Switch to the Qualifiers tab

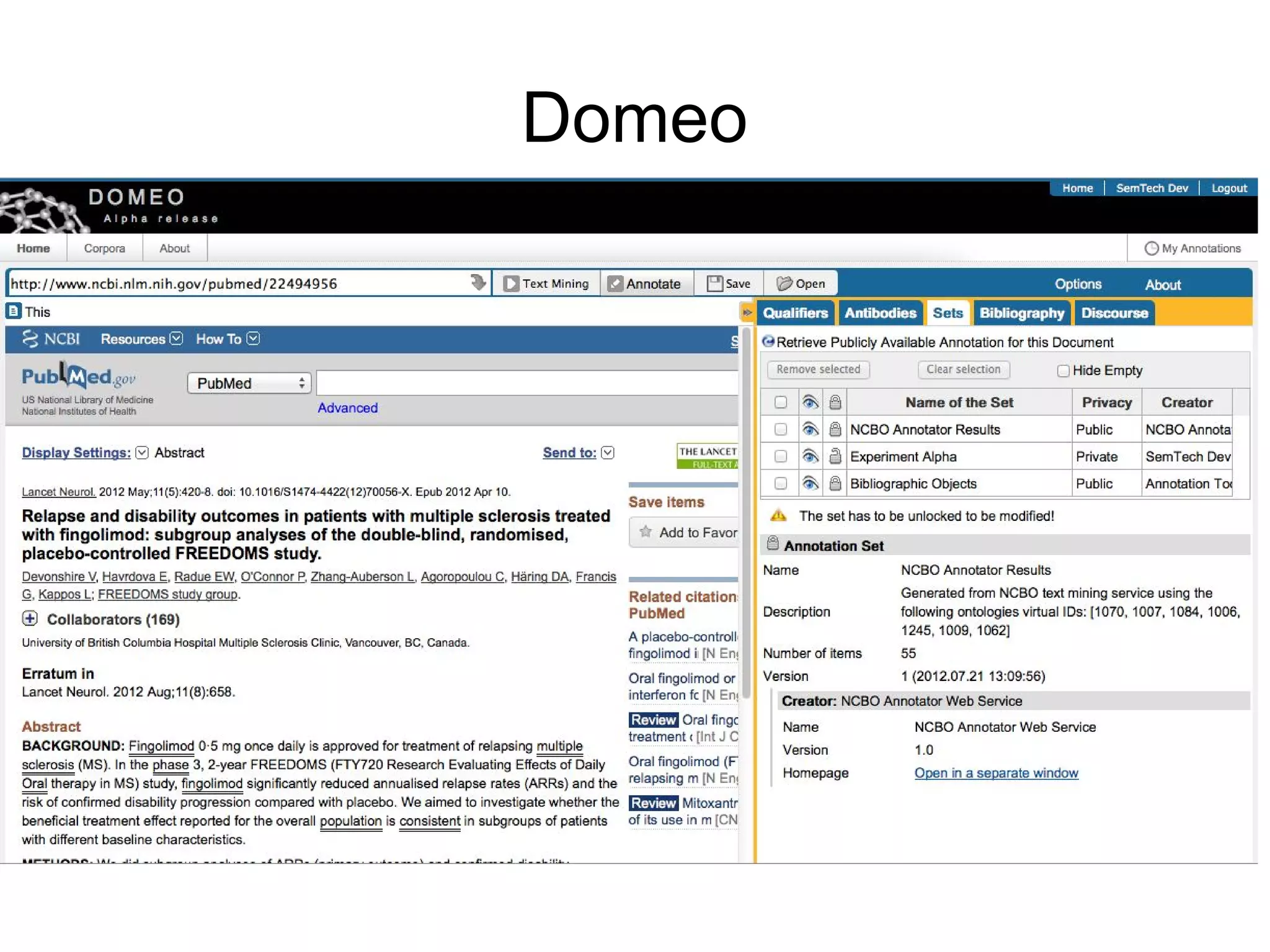click(x=796, y=313)
